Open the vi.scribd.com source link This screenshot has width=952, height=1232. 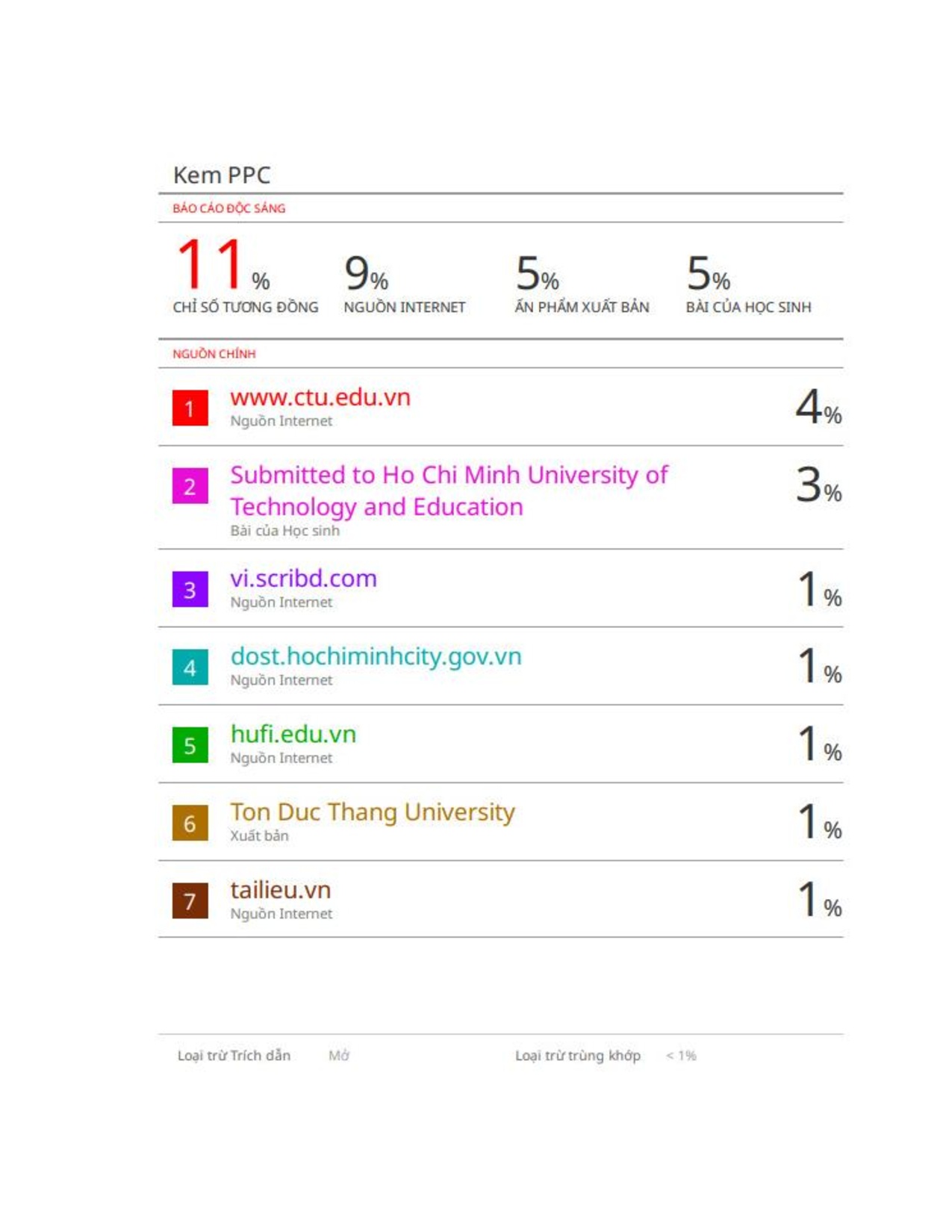(x=303, y=579)
